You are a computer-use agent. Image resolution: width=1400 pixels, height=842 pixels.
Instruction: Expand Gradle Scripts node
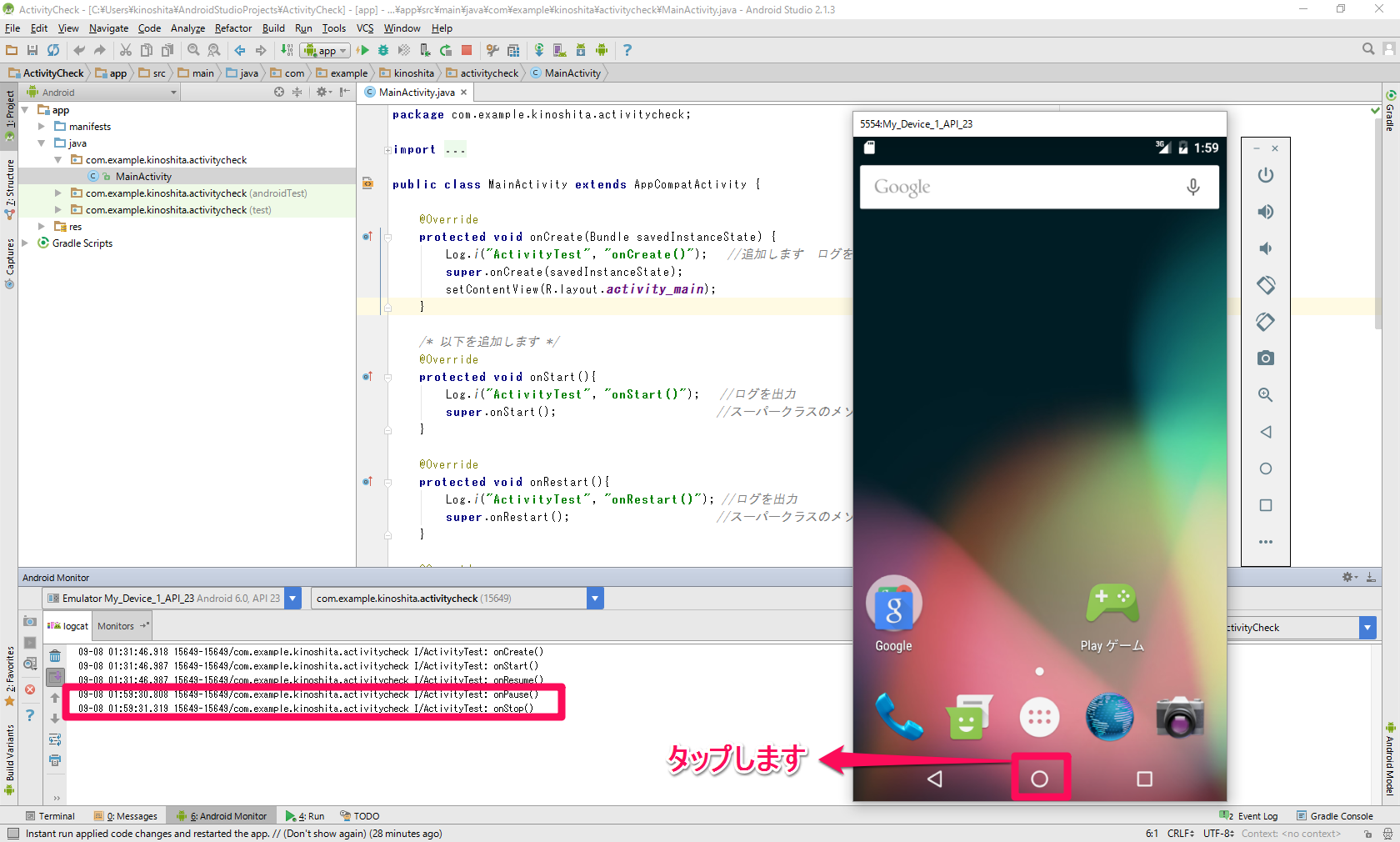[25, 243]
